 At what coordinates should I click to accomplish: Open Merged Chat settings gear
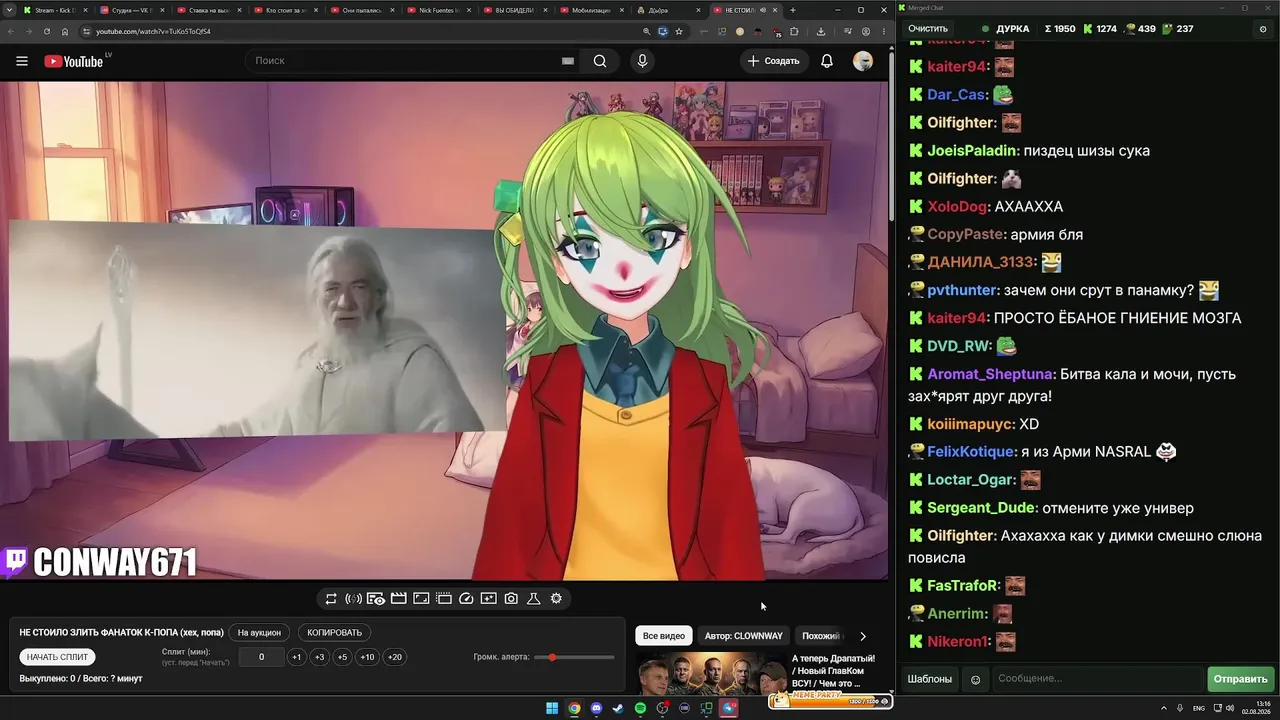pyautogui.click(x=1263, y=29)
